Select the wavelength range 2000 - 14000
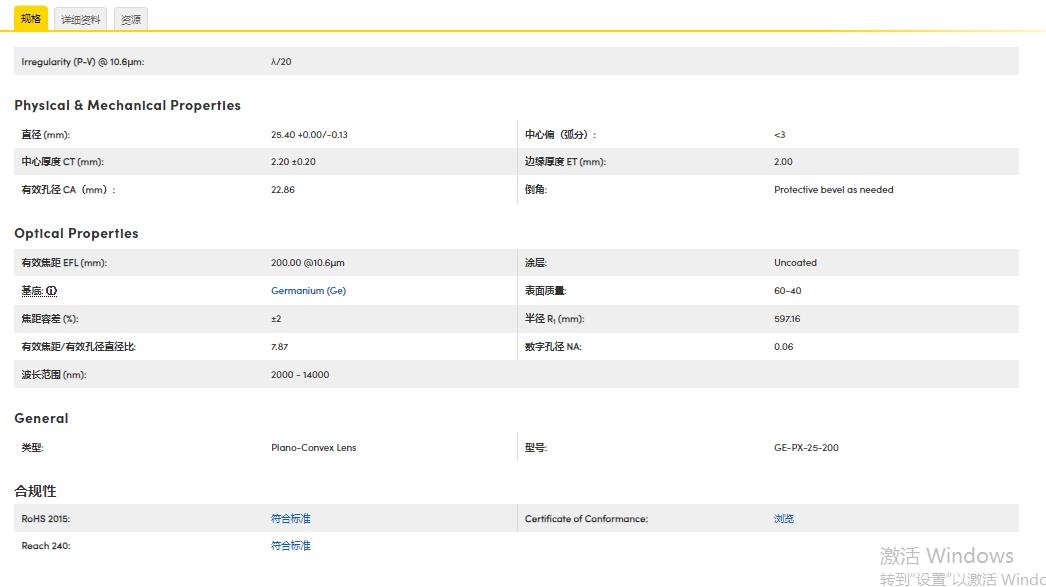This screenshot has height=587, width=1046. coord(300,375)
